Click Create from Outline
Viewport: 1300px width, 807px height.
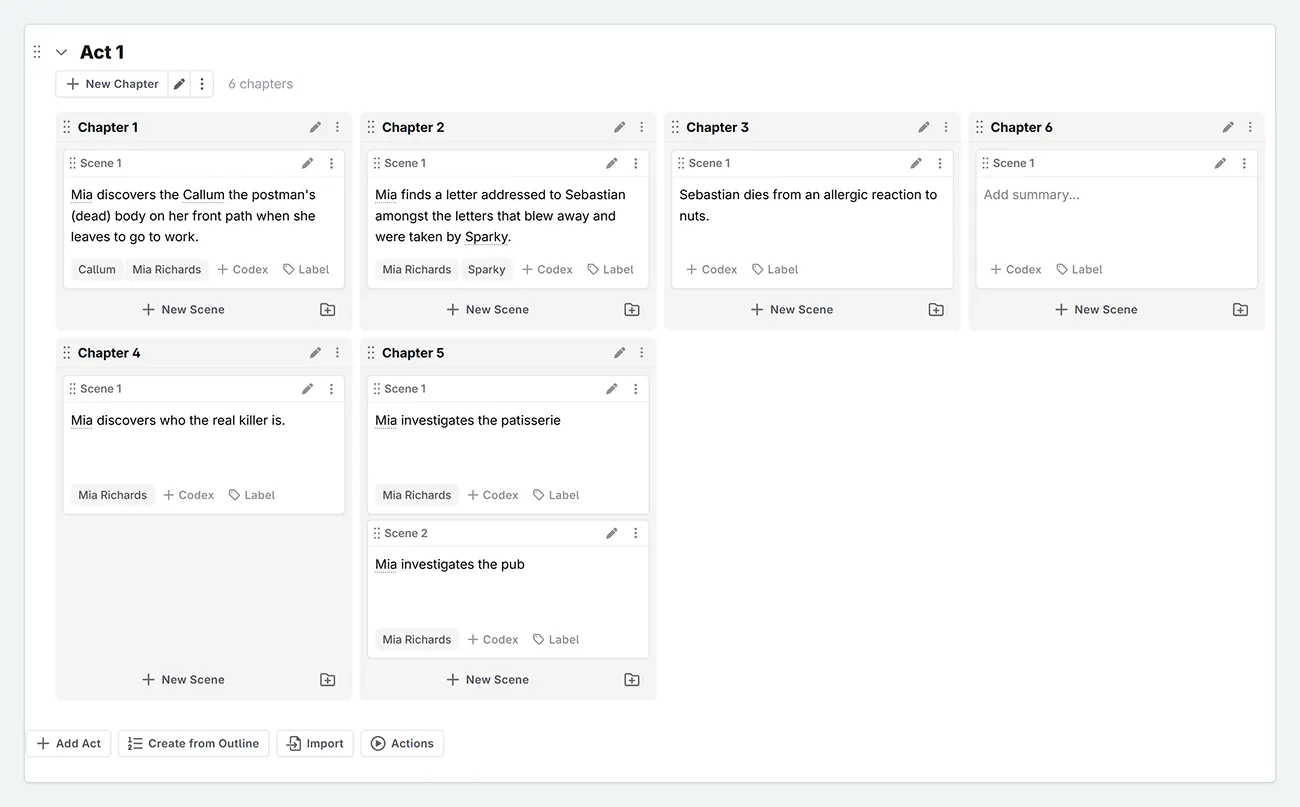coord(193,743)
